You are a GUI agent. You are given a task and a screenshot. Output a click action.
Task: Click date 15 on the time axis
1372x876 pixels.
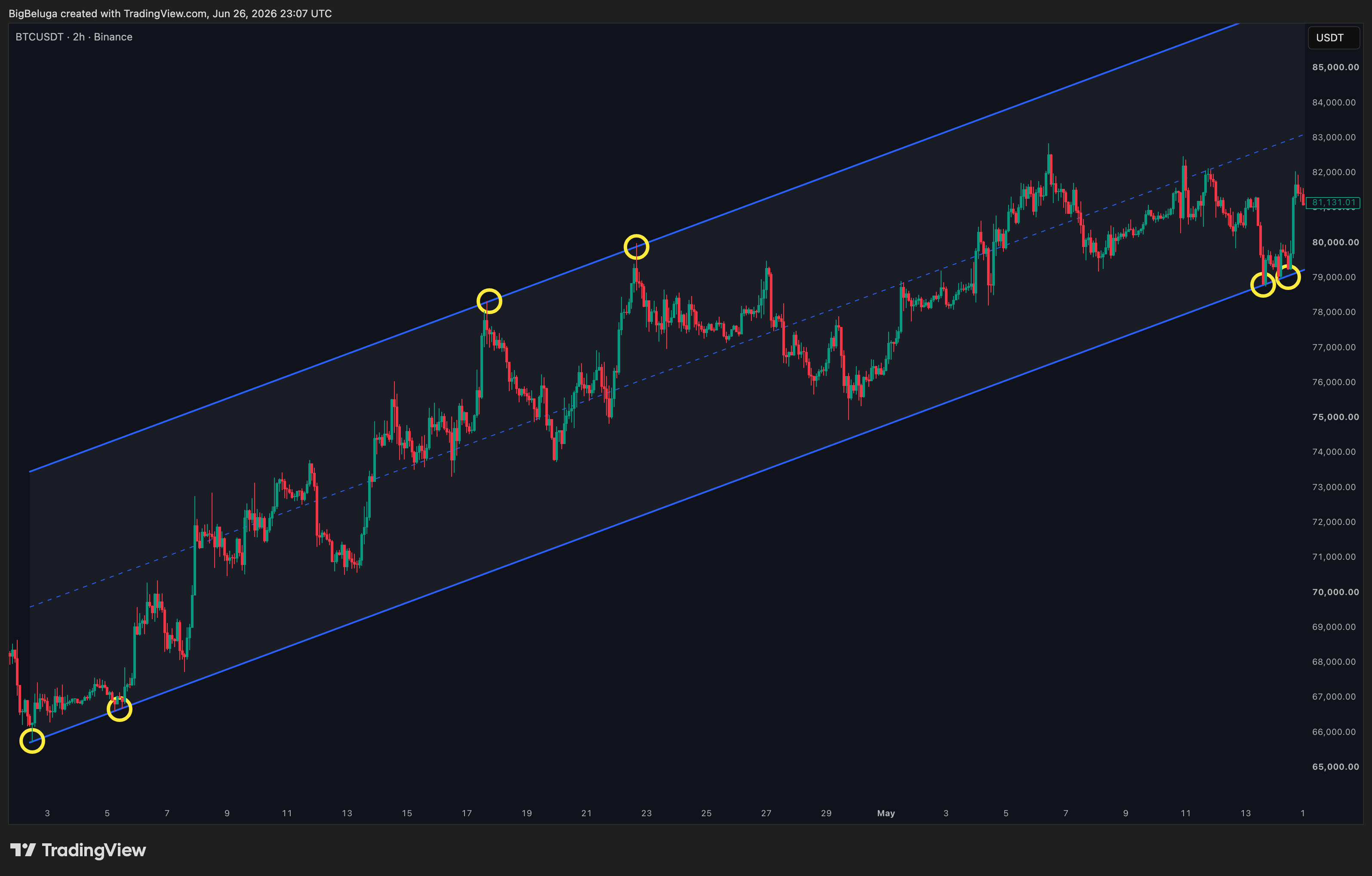(x=407, y=813)
